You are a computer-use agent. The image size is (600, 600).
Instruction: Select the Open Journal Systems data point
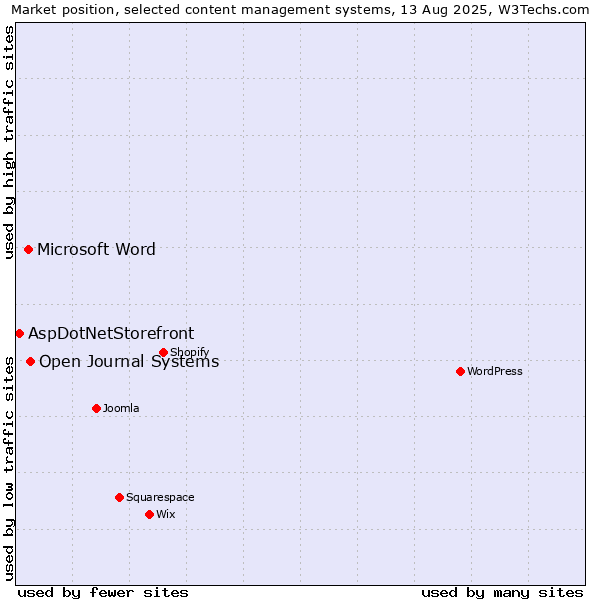click(x=31, y=361)
